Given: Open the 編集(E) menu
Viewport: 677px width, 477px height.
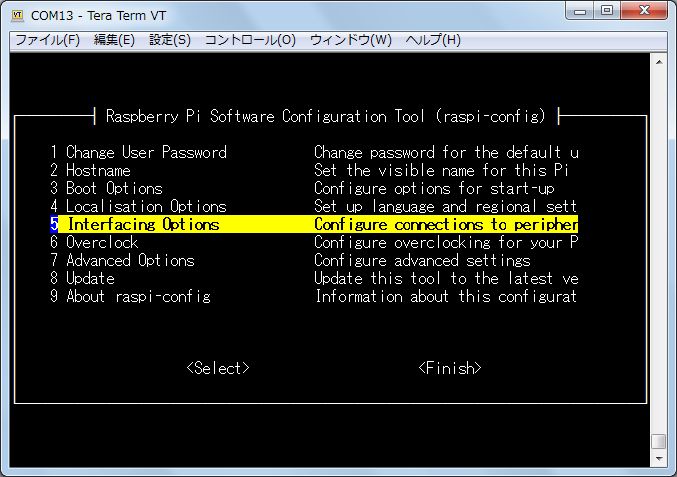Looking at the screenshot, I should [x=113, y=40].
